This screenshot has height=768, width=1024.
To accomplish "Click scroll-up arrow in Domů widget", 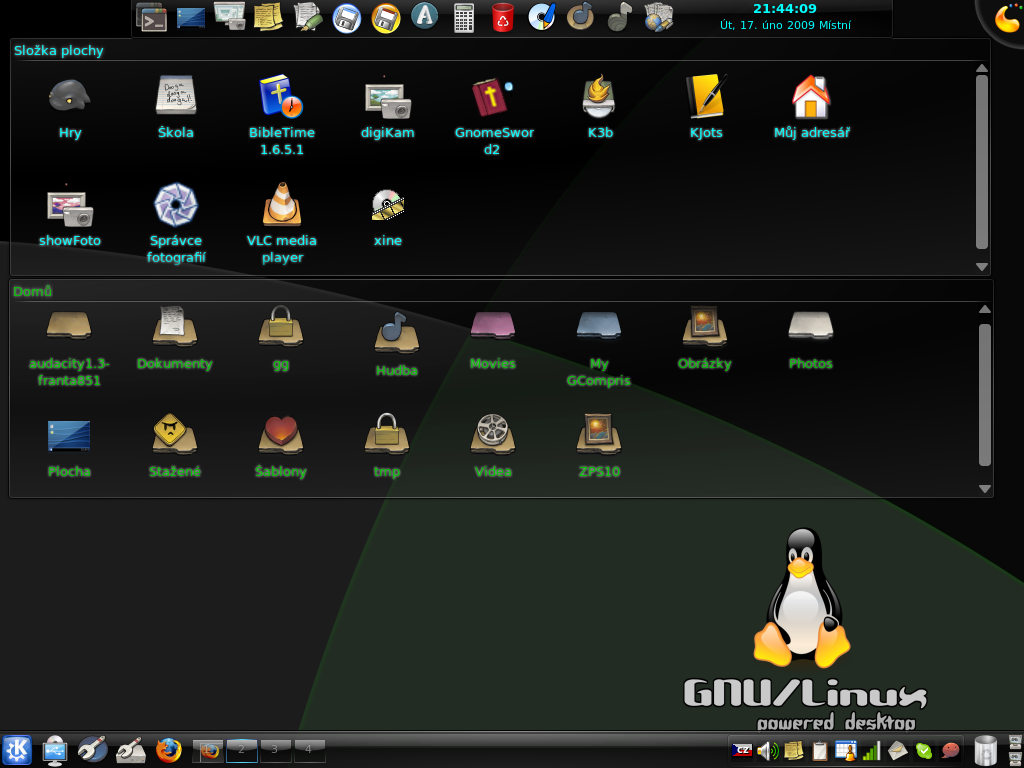I will [x=985, y=310].
